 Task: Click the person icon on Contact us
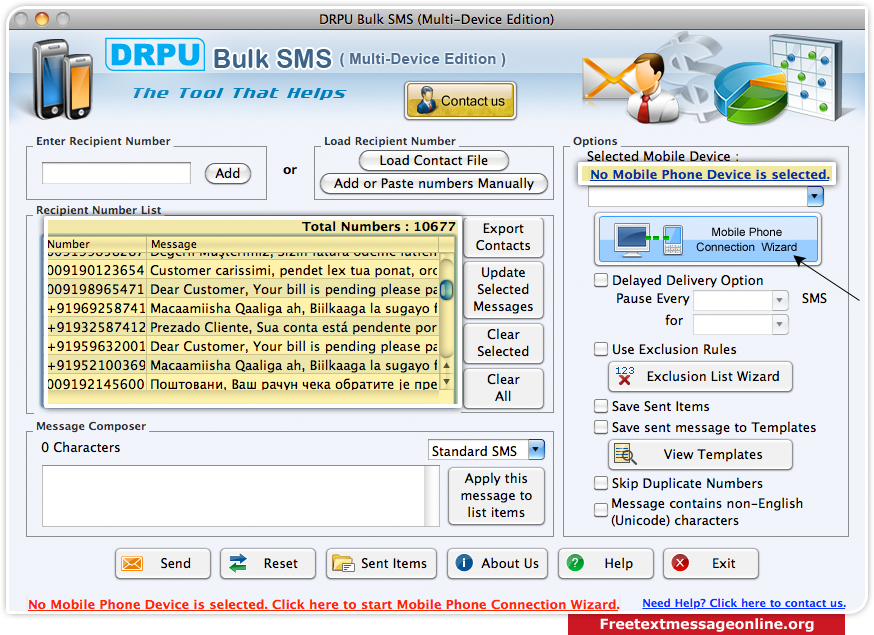(x=426, y=100)
